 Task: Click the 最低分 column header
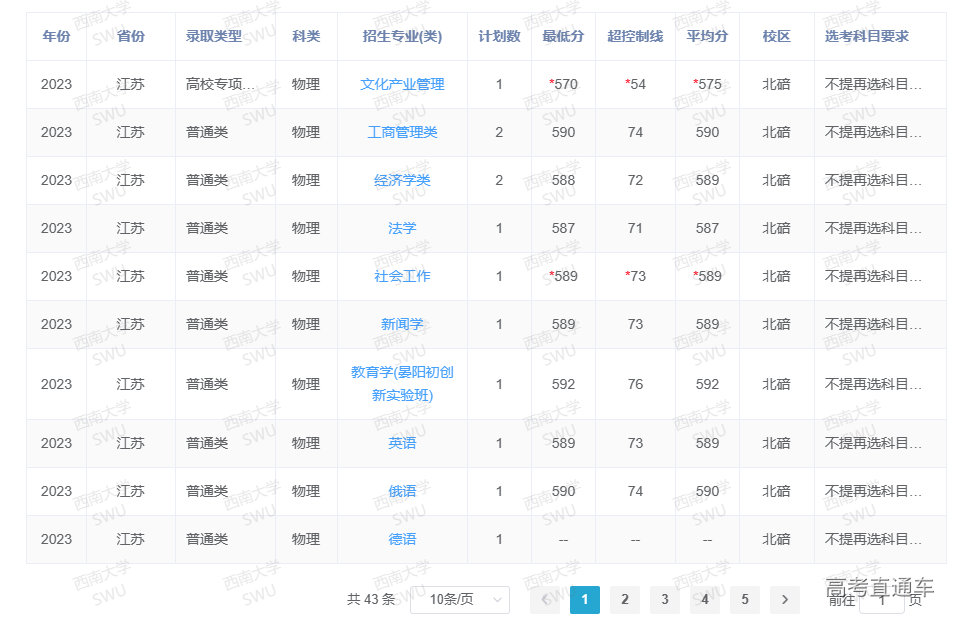tap(563, 36)
